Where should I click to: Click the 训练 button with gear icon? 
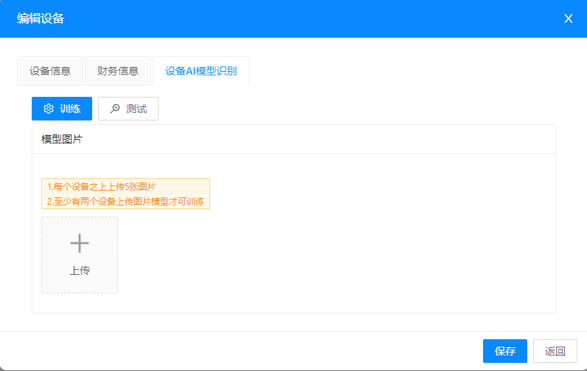pyautogui.click(x=62, y=109)
